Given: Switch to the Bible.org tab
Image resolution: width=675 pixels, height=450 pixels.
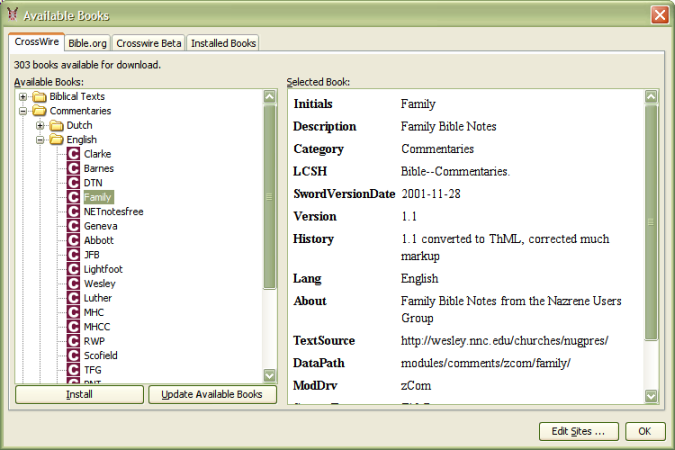Looking at the screenshot, I should click(x=88, y=43).
